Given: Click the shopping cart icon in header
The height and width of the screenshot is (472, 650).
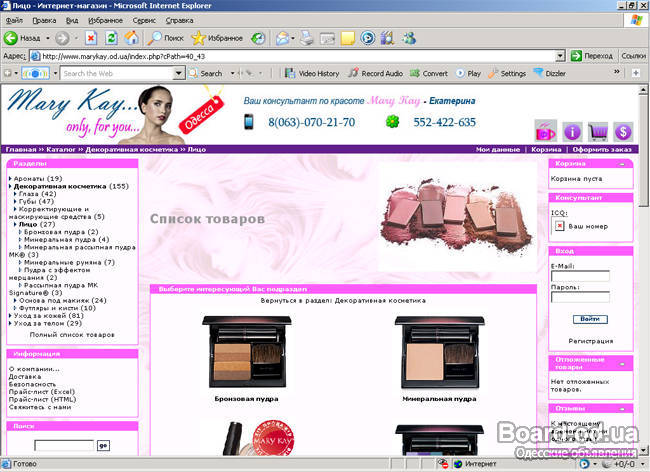Looking at the screenshot, I should tap(598, 131).
